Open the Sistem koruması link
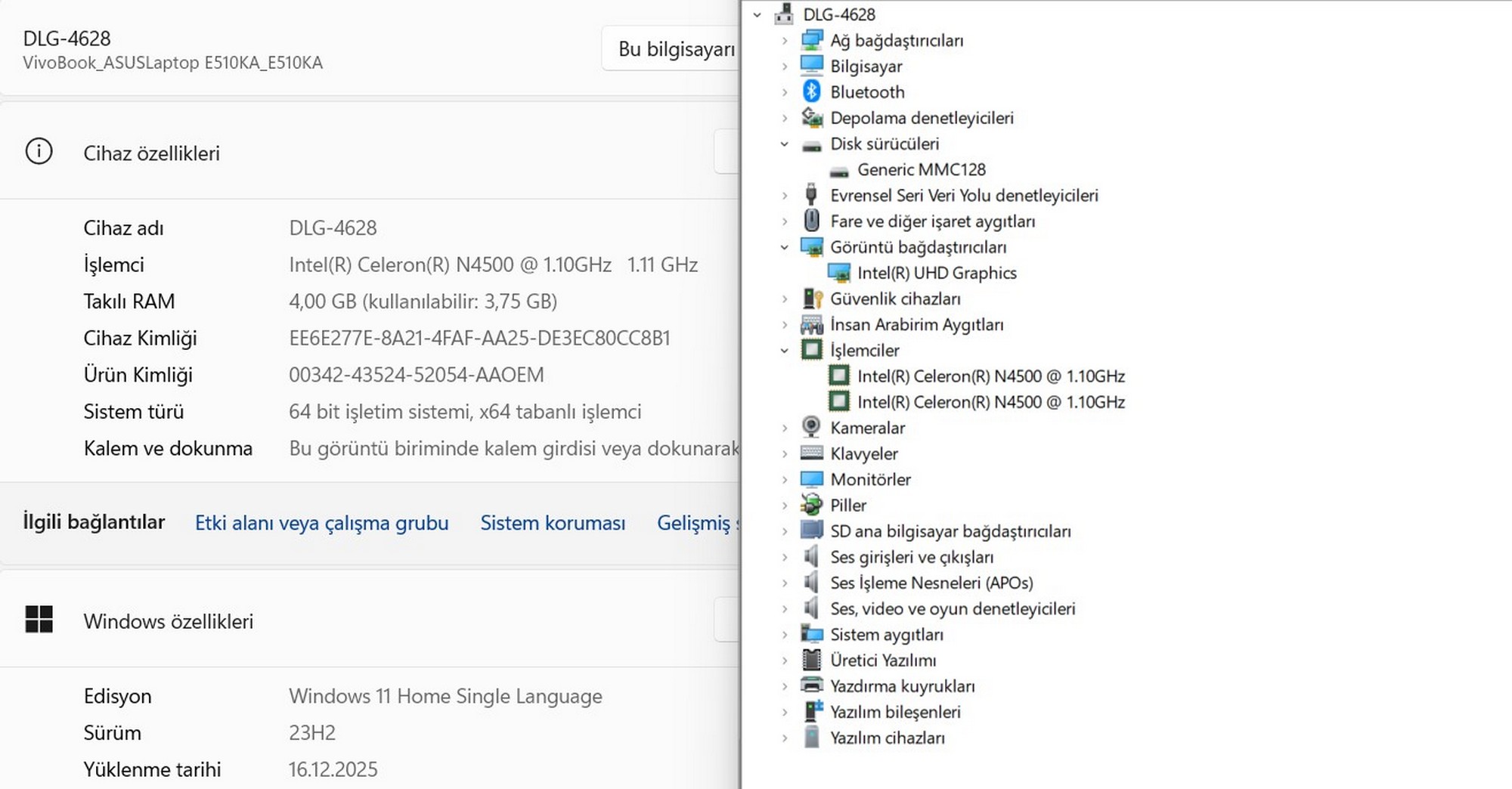Image resolution: width=1512 pixels, height=789 pixels. point(553,523)
